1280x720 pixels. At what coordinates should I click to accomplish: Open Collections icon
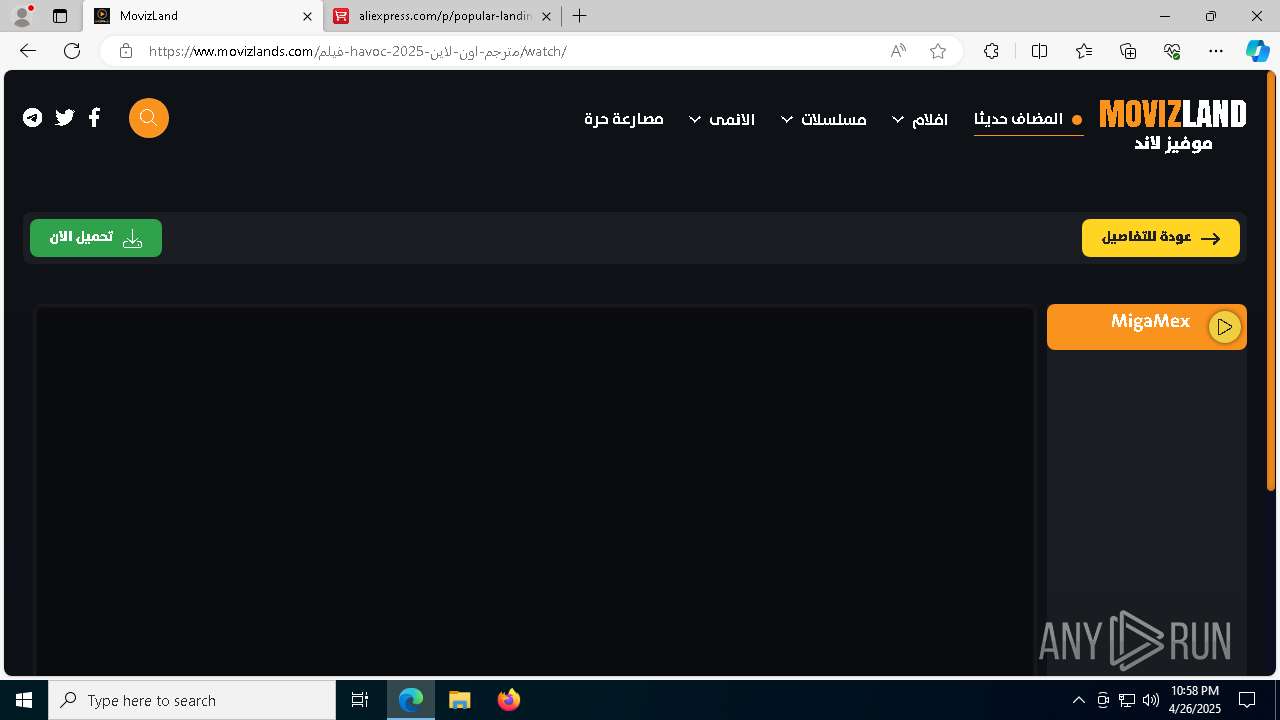tap(1128, 51)
